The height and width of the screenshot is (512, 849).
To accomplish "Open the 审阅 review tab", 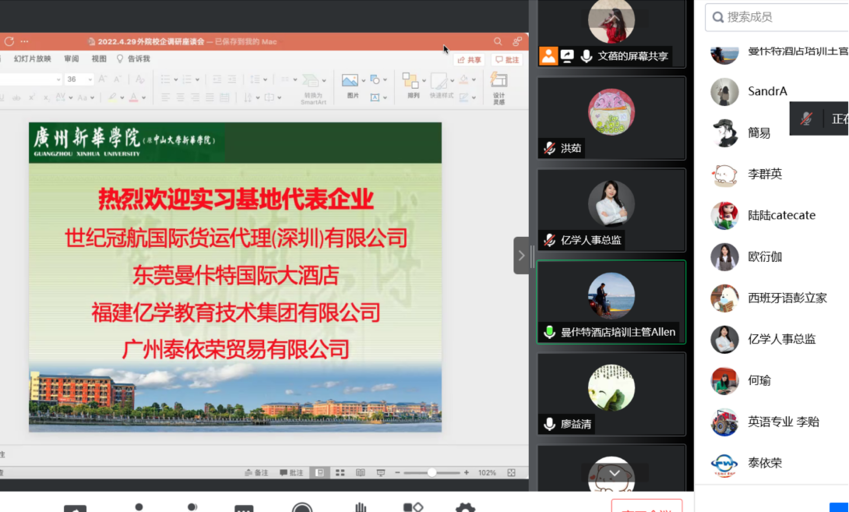I will [71, 60].
